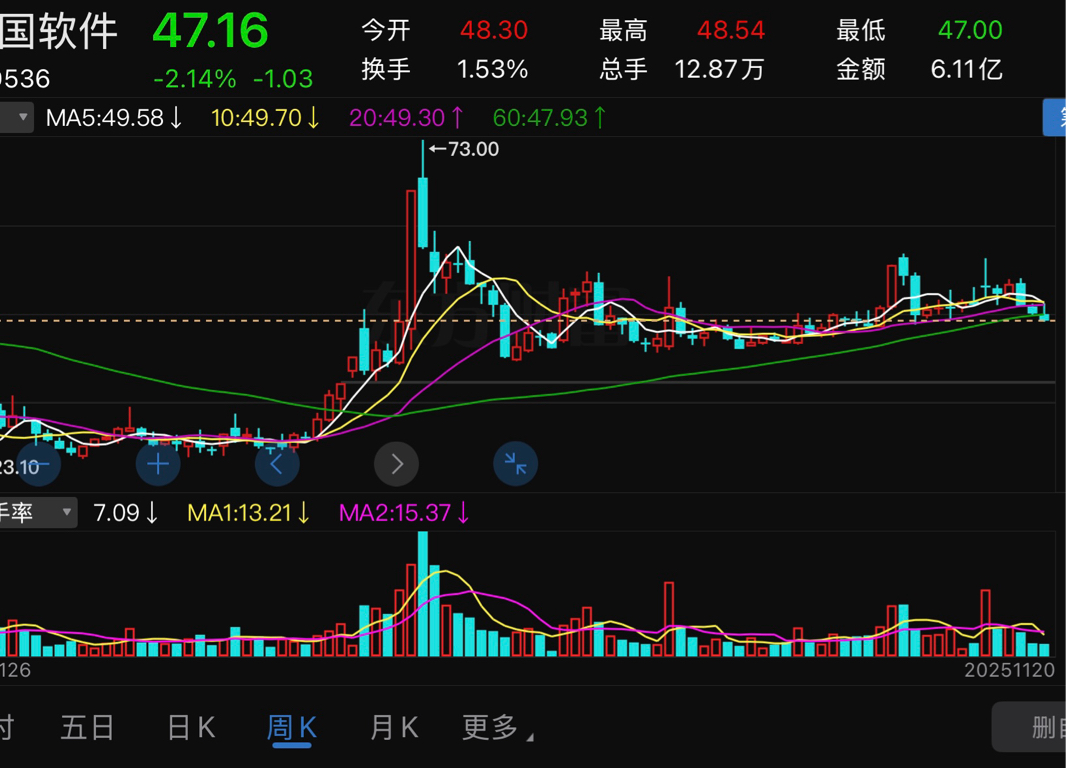Click the 今开 48.30 opening price

tap(445, 30)
